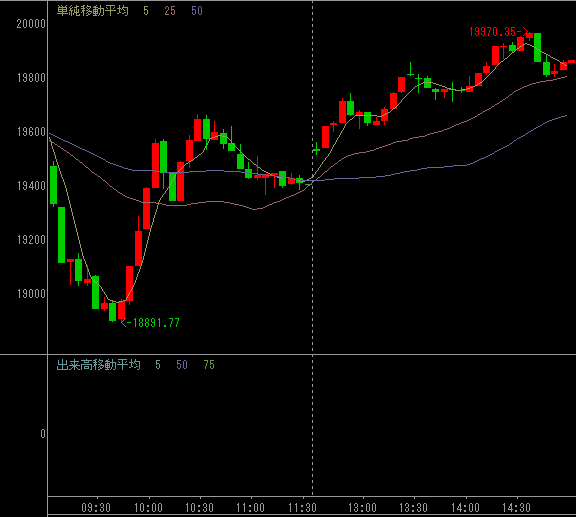
Task: Click the 19800 price axis label
Action: click(31, 78)
